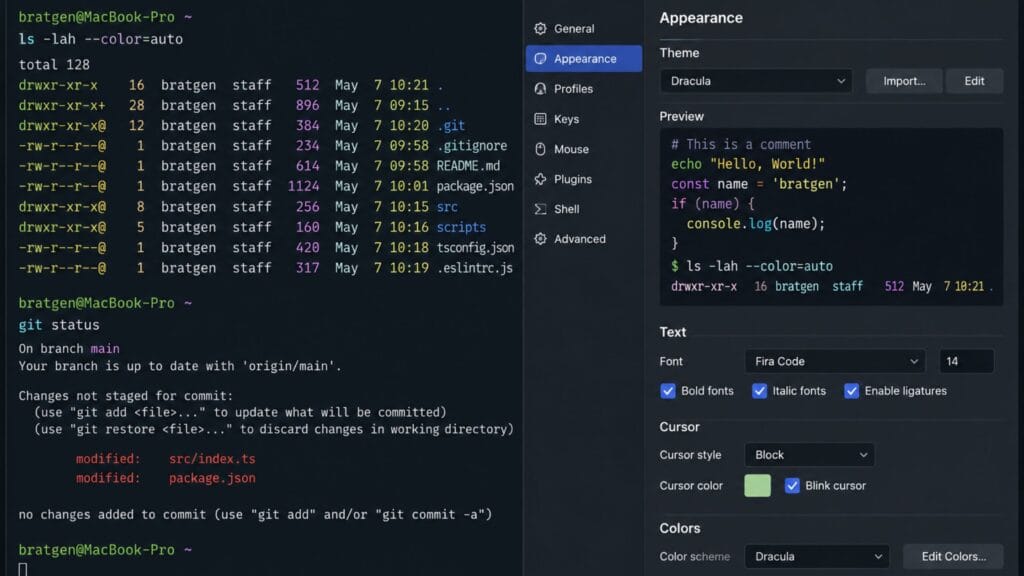Switch to Mouse settings section
Image resolution: width=1024 pixels, height=576 pixels.
584,149
